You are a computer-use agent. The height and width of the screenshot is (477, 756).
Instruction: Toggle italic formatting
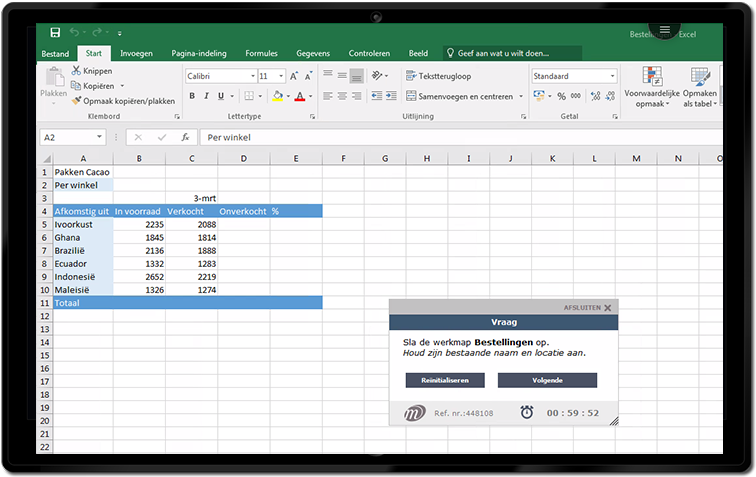(x=206, y=96)
